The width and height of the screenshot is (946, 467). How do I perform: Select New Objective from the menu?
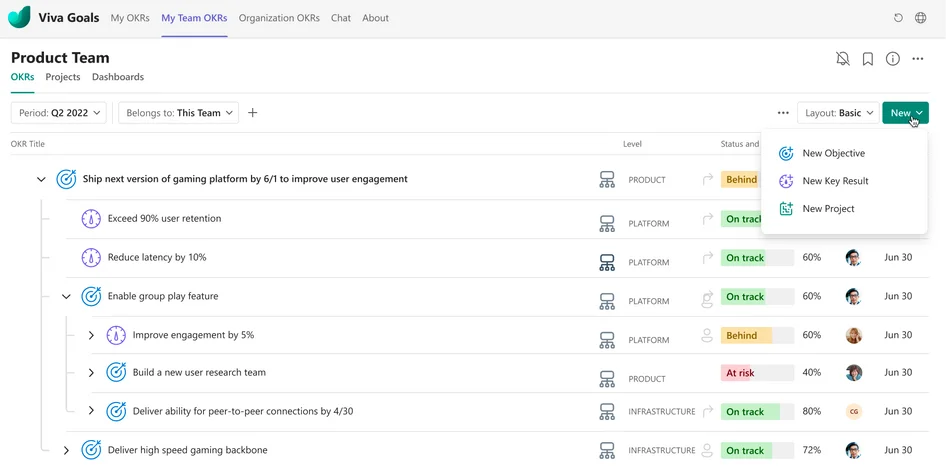tap(833, 154)
